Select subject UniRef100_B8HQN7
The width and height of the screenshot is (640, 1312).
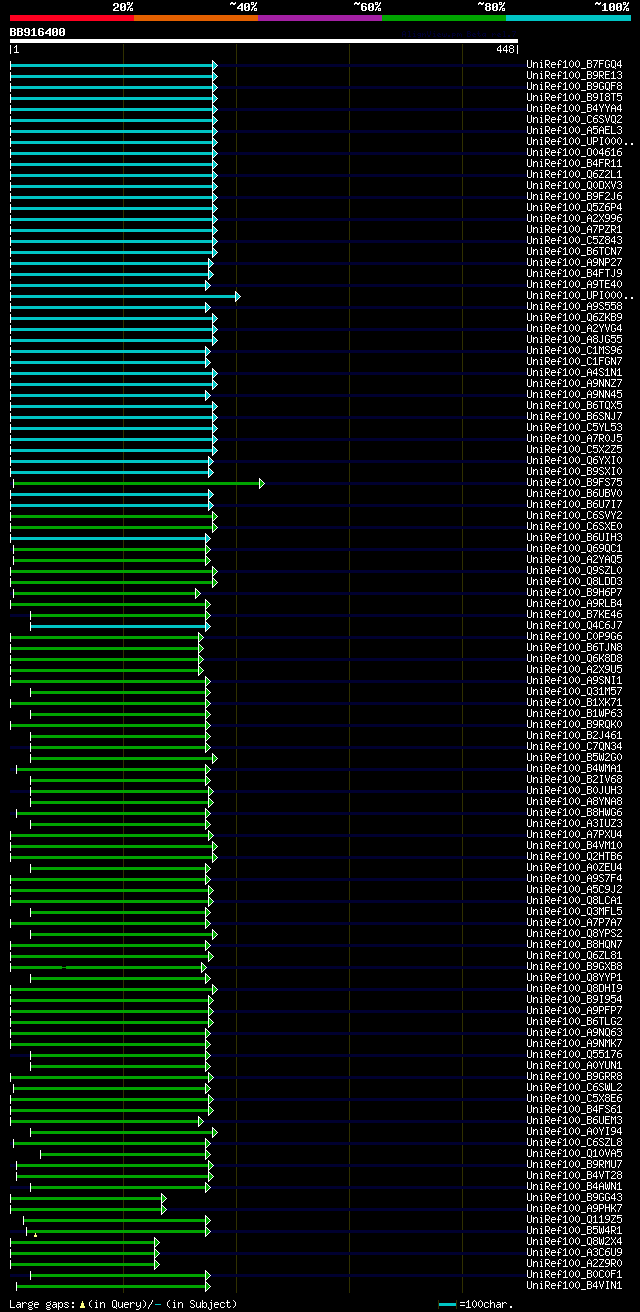[x=574, y=945]
